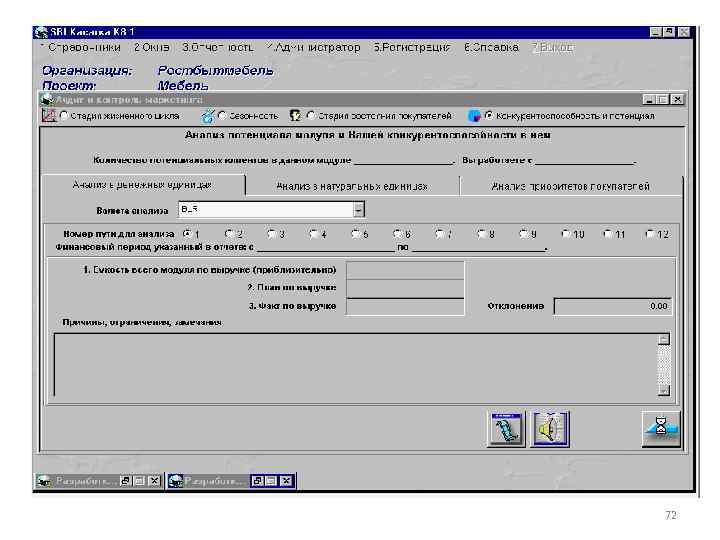
Task: Switch to Анализ в денежных единицах tab
Action: click(142, 185)
